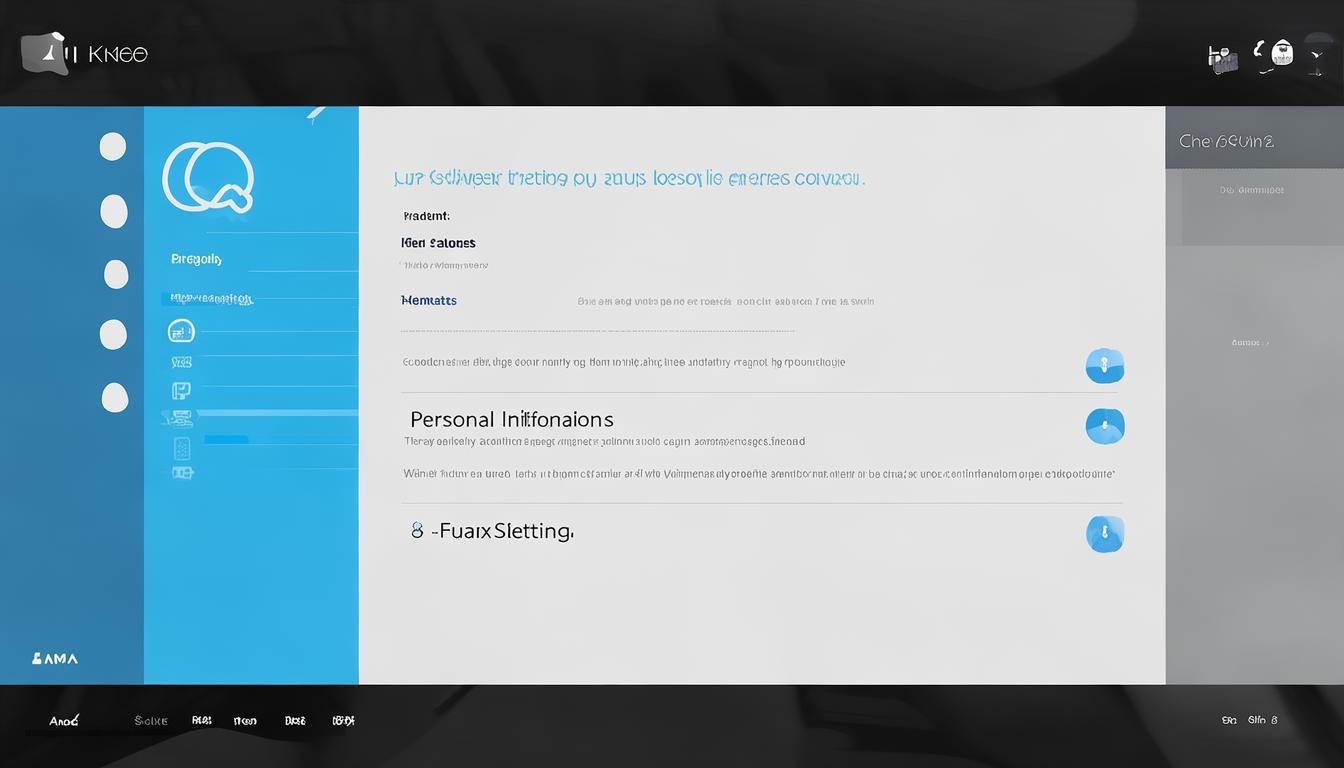Click the AMA label at bottom left
1344x768 pixels.
pos(55,658)
